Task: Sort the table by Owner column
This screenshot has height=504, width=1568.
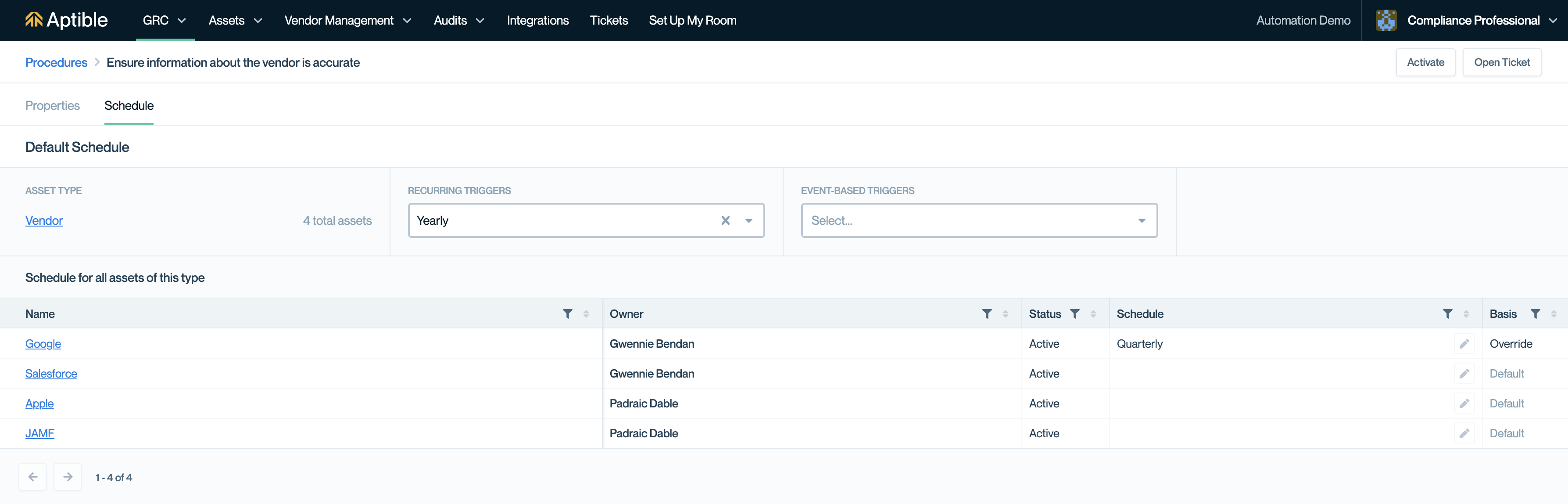Action: 1006,314
